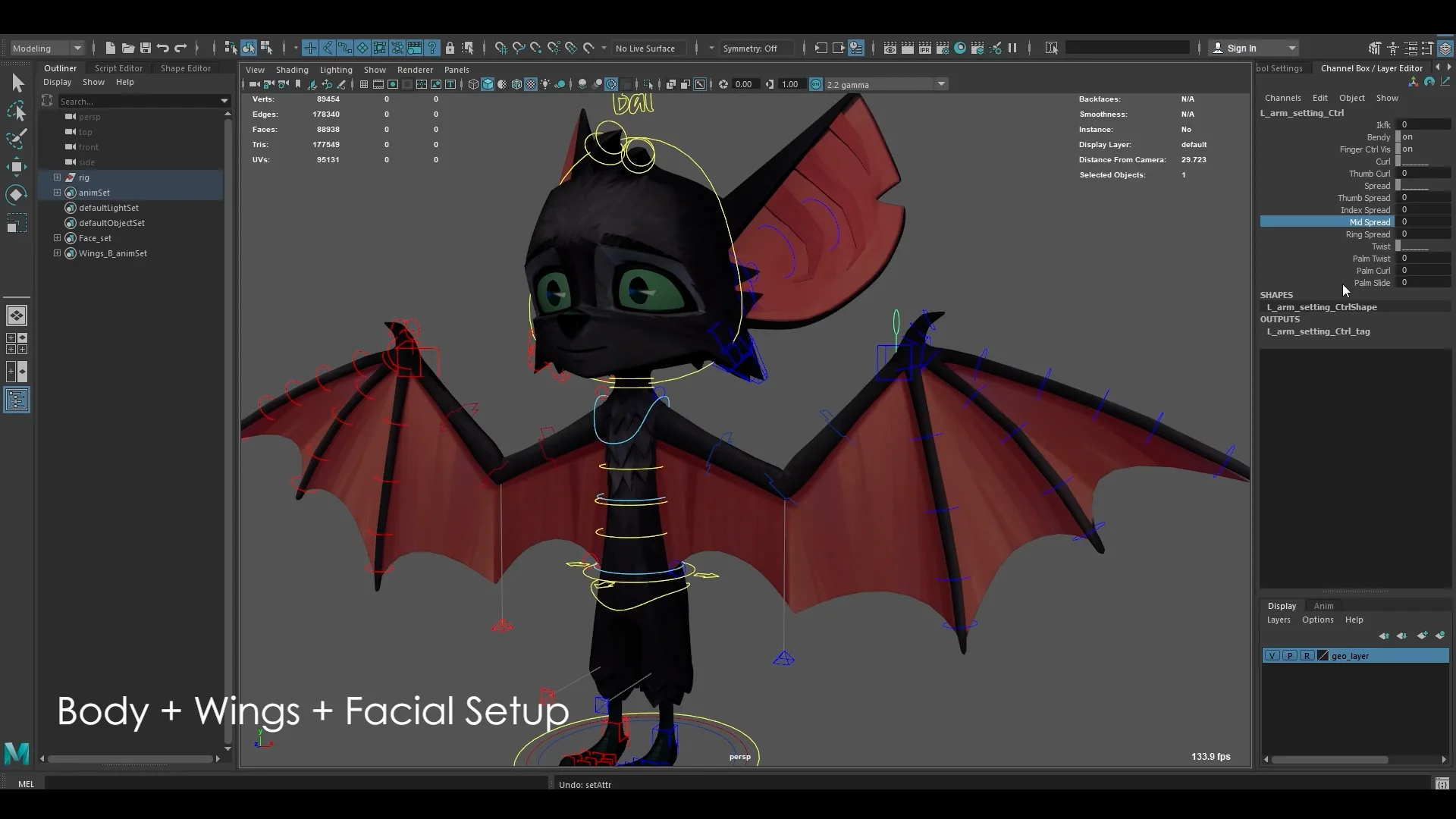The height and width of the screenshot is (819, 1456).
Task: Hide geo_layer visibility in Layer Editor
Action: tap(1272, 655)
